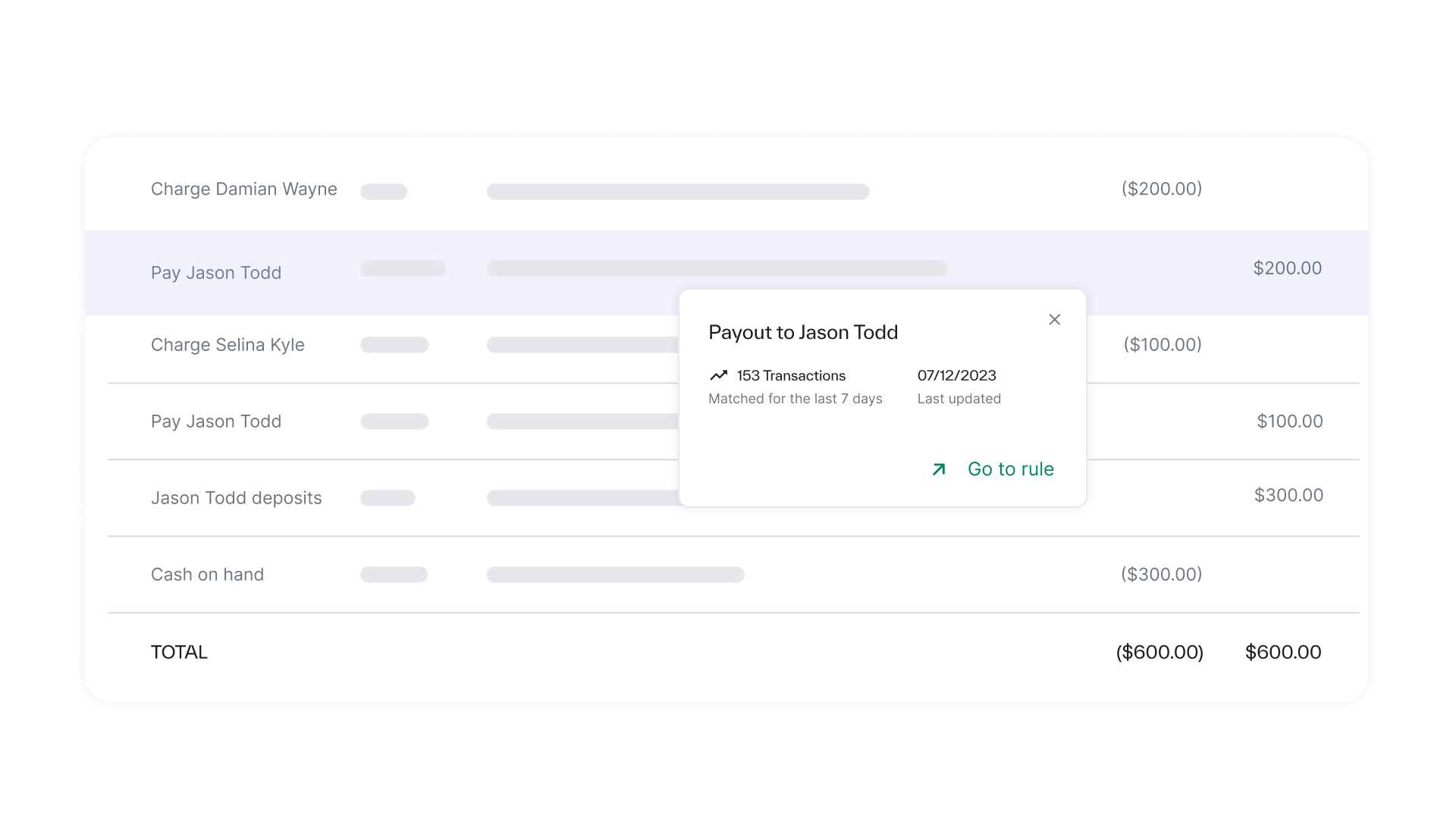This screenshot has width=1453, height=840.
Task: Select the Jason Todd deposits row label
Action: click(236, 498)
